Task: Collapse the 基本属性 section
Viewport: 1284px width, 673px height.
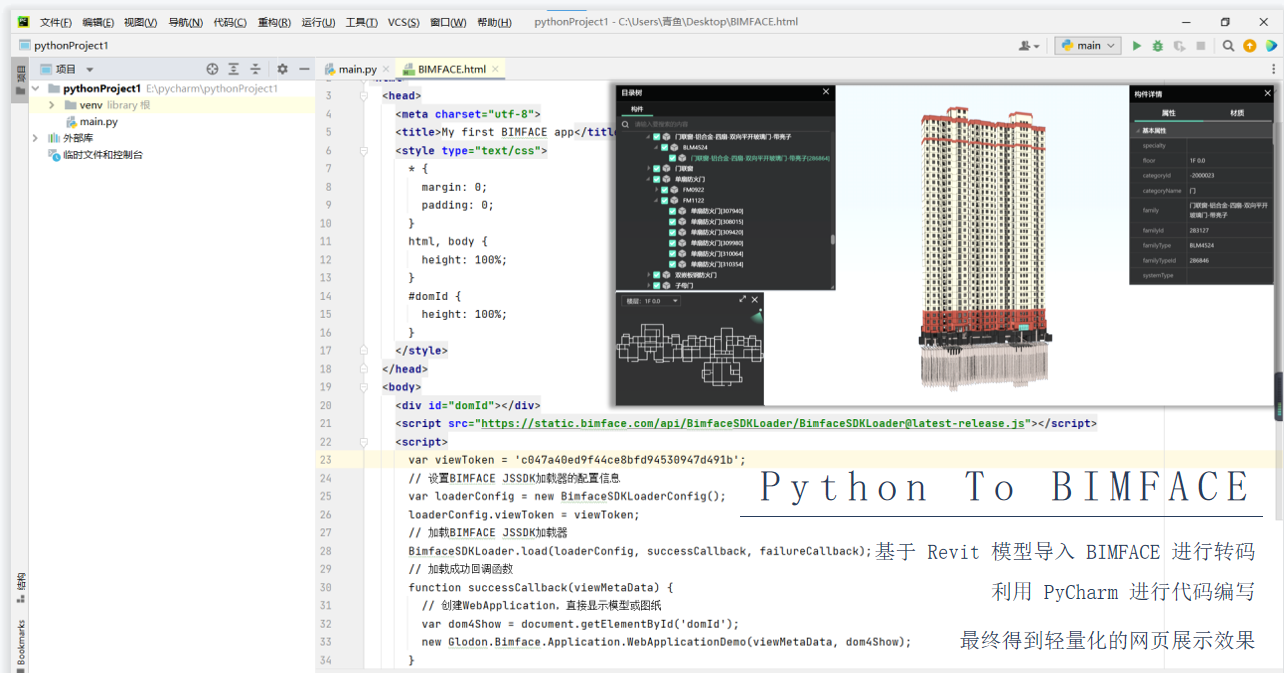Action: (x=1138, y=131)
